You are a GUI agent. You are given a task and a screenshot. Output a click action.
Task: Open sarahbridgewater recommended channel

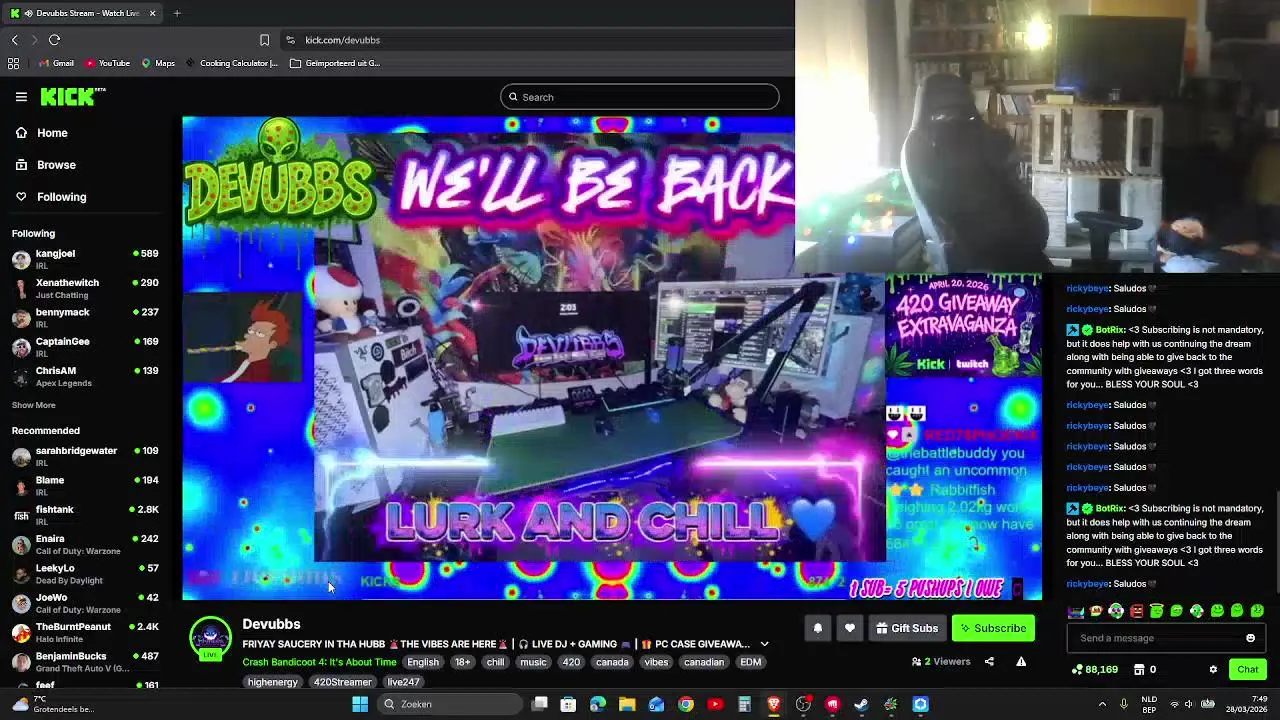85,456
